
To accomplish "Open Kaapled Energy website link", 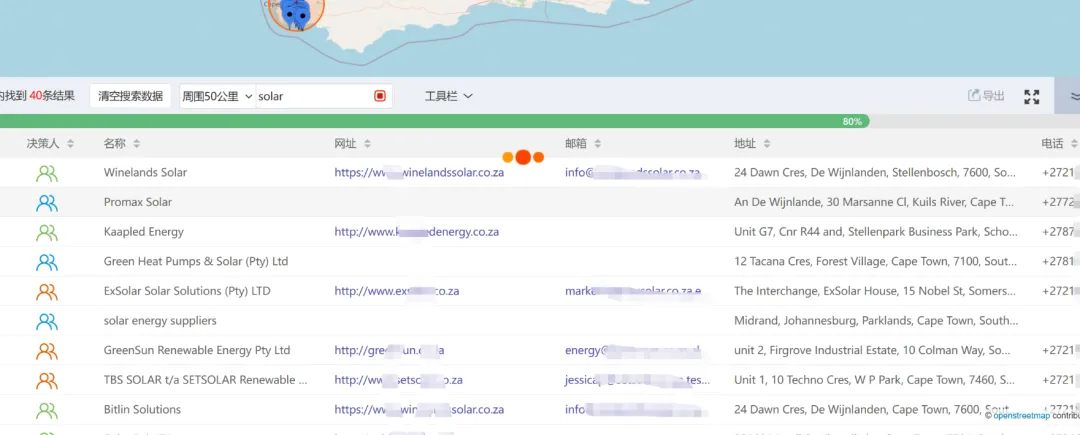I will pyautogui.click(x=417, y=232).
